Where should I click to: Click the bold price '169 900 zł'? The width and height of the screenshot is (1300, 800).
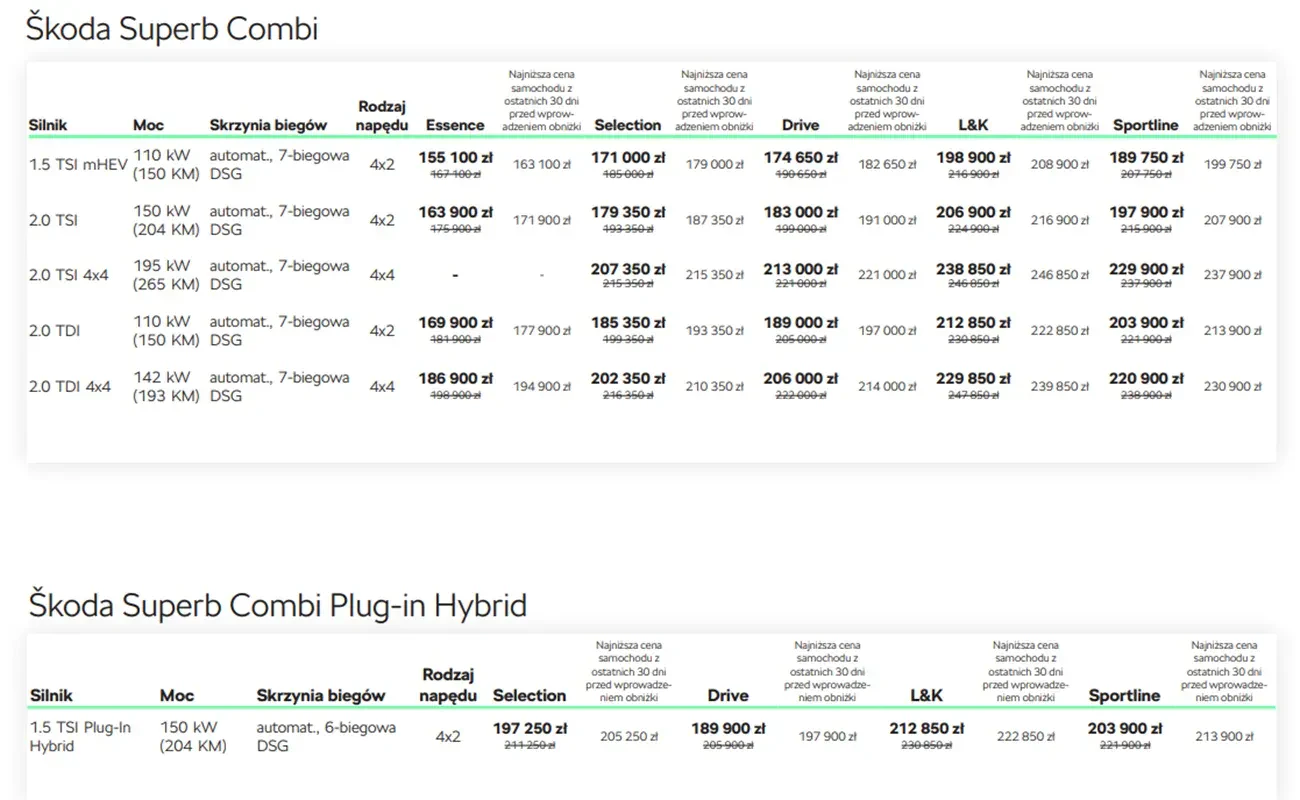455,323
